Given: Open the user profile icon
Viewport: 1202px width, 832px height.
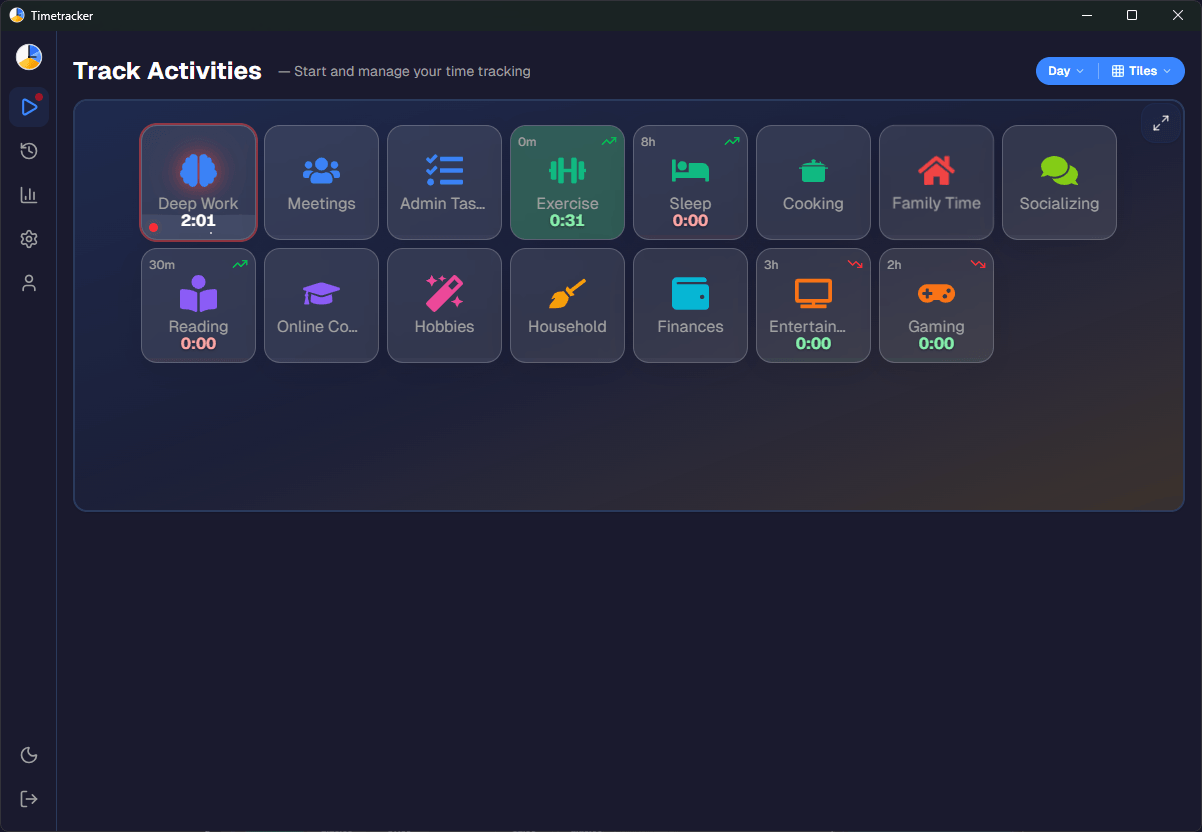Looking at the screenshot, I should coord(28,283).
